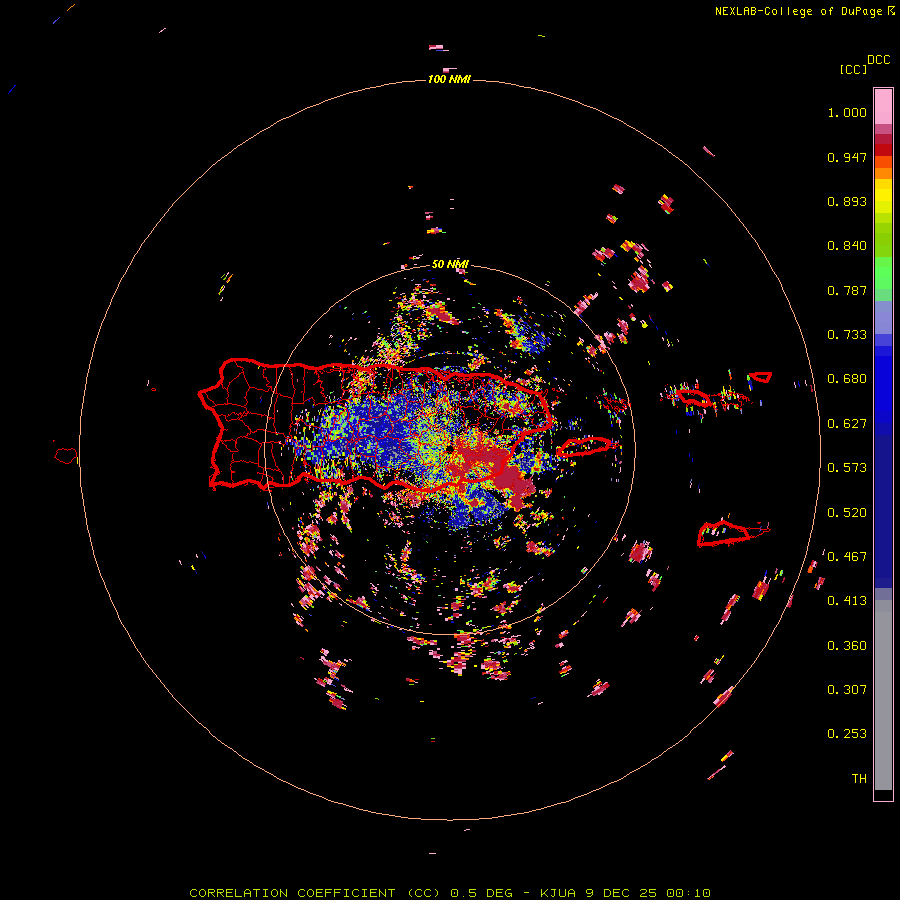This screenshot has width=900, height=900.
Task: Click the small Mona Island outline at far left
Action: (x=66, y=456)
